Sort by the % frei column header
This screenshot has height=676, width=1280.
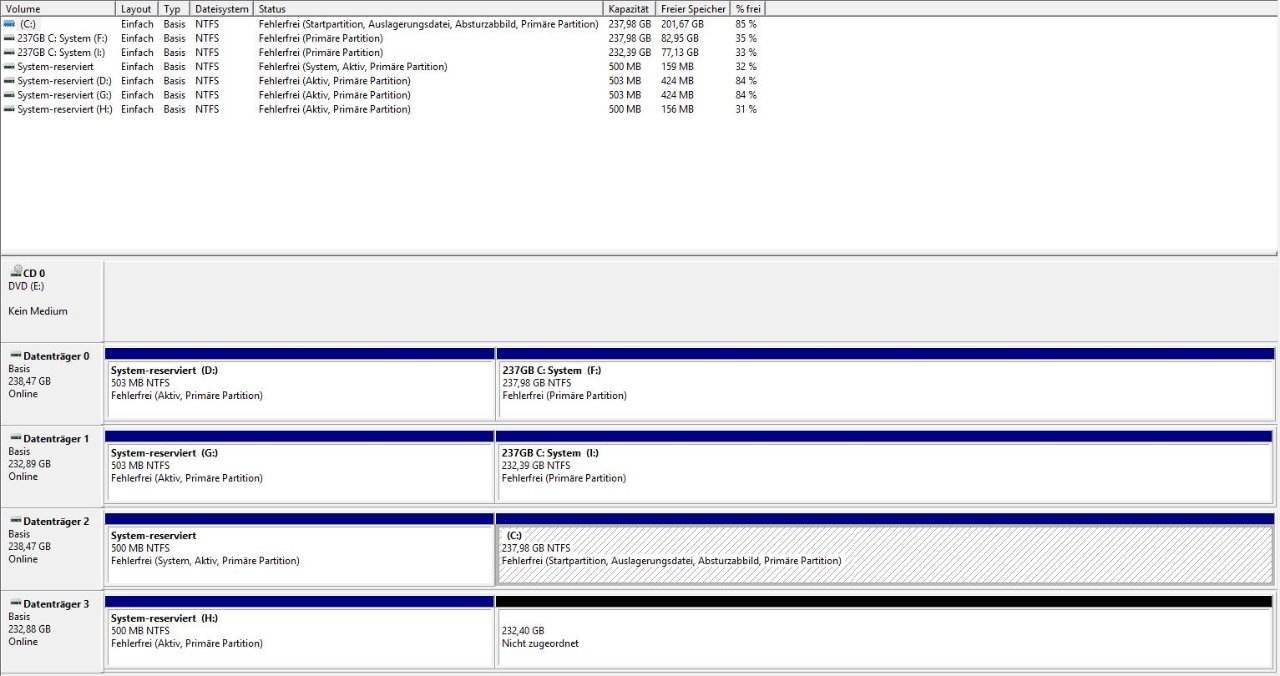748,8
